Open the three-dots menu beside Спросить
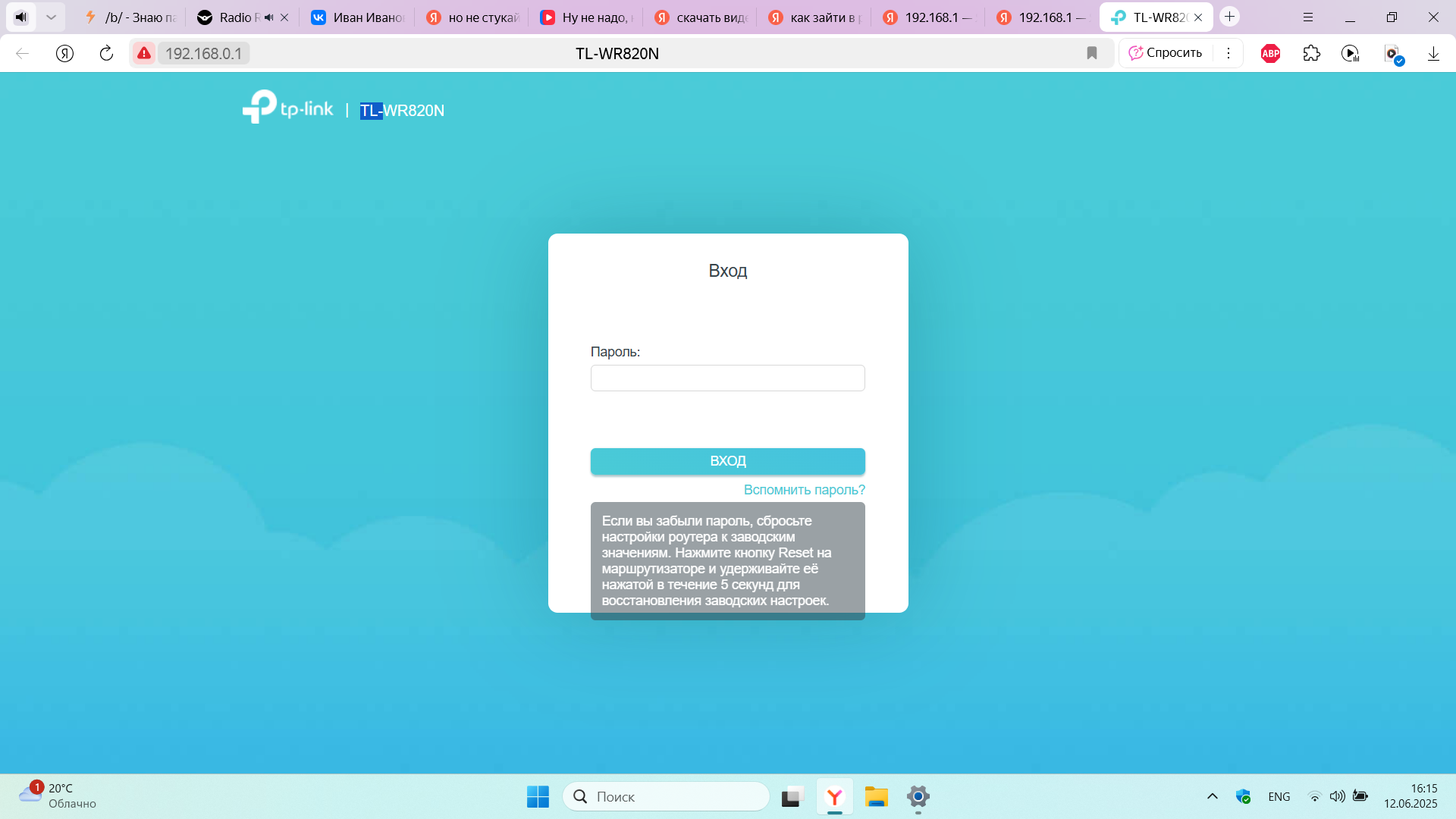 click(x=1228, y=53)
